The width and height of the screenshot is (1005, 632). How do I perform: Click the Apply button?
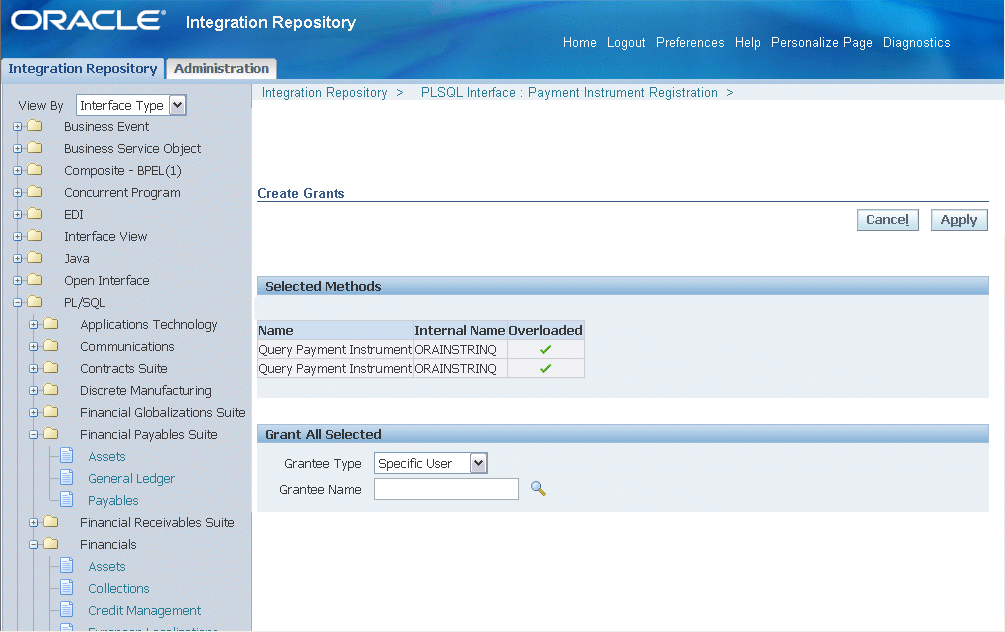(959, 220)
